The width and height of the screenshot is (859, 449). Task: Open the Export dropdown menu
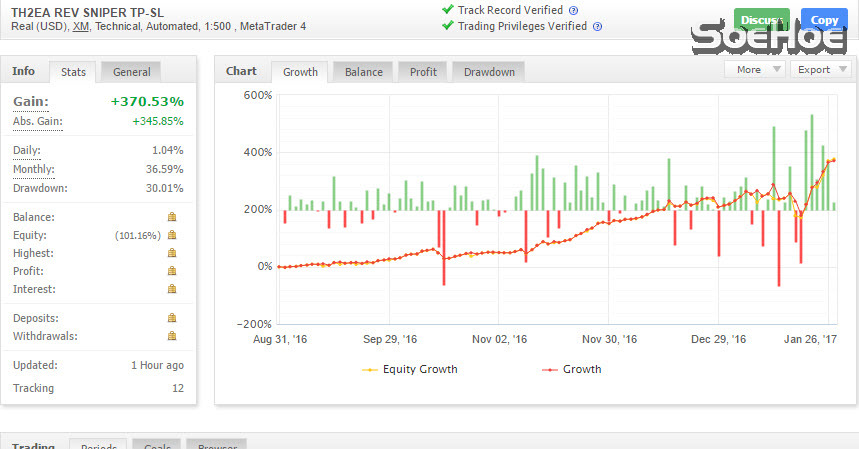pos(819,70)
